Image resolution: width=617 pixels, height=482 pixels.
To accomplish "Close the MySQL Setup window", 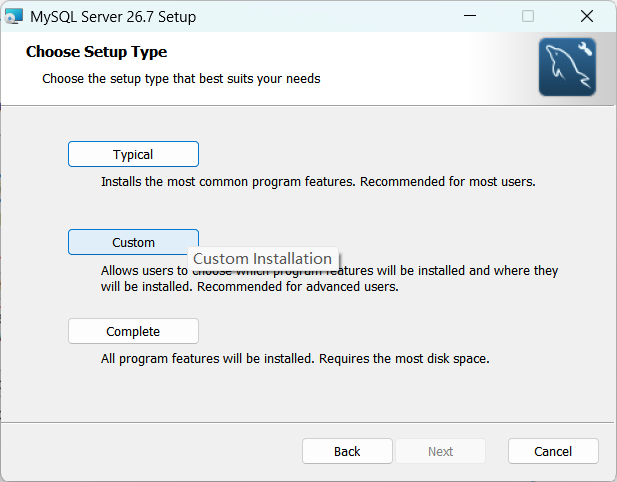I will [x=587, y=16].
